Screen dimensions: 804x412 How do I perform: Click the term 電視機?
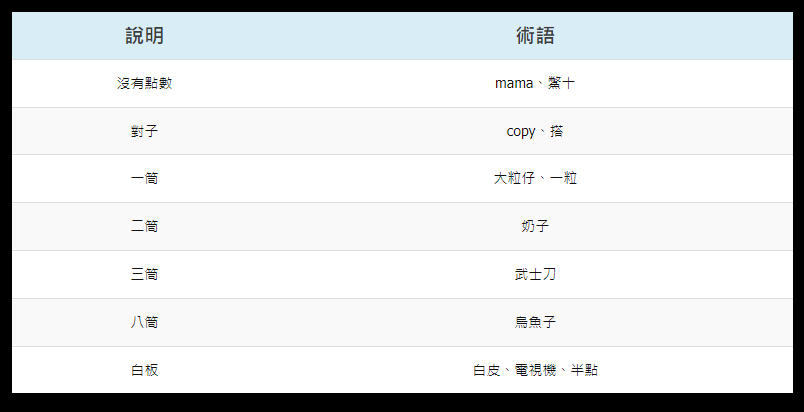point(535,370)
